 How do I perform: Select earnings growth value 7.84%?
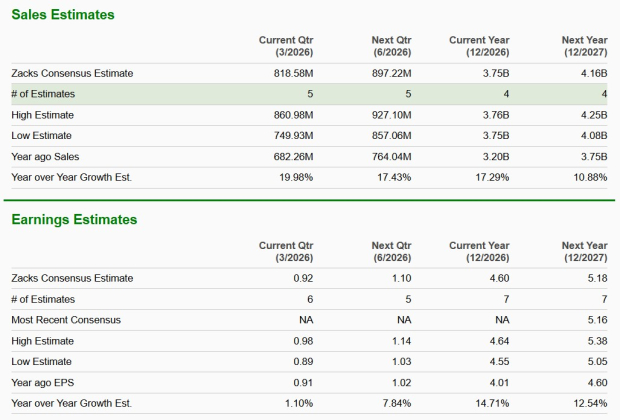(x=397, y=403)
